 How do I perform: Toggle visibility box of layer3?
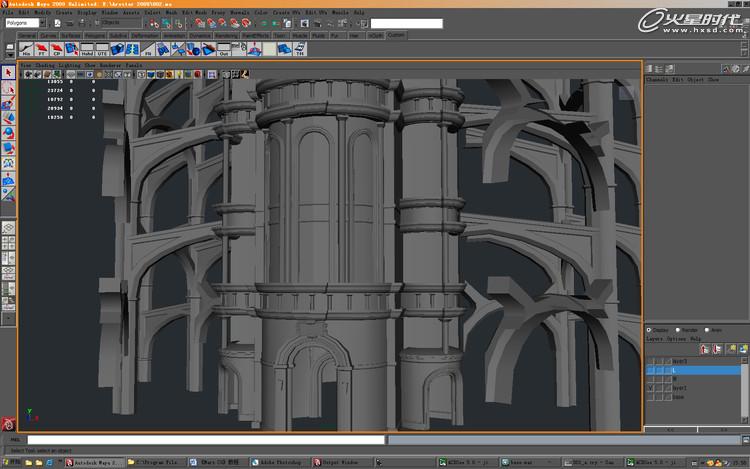[x=650, y=360]
